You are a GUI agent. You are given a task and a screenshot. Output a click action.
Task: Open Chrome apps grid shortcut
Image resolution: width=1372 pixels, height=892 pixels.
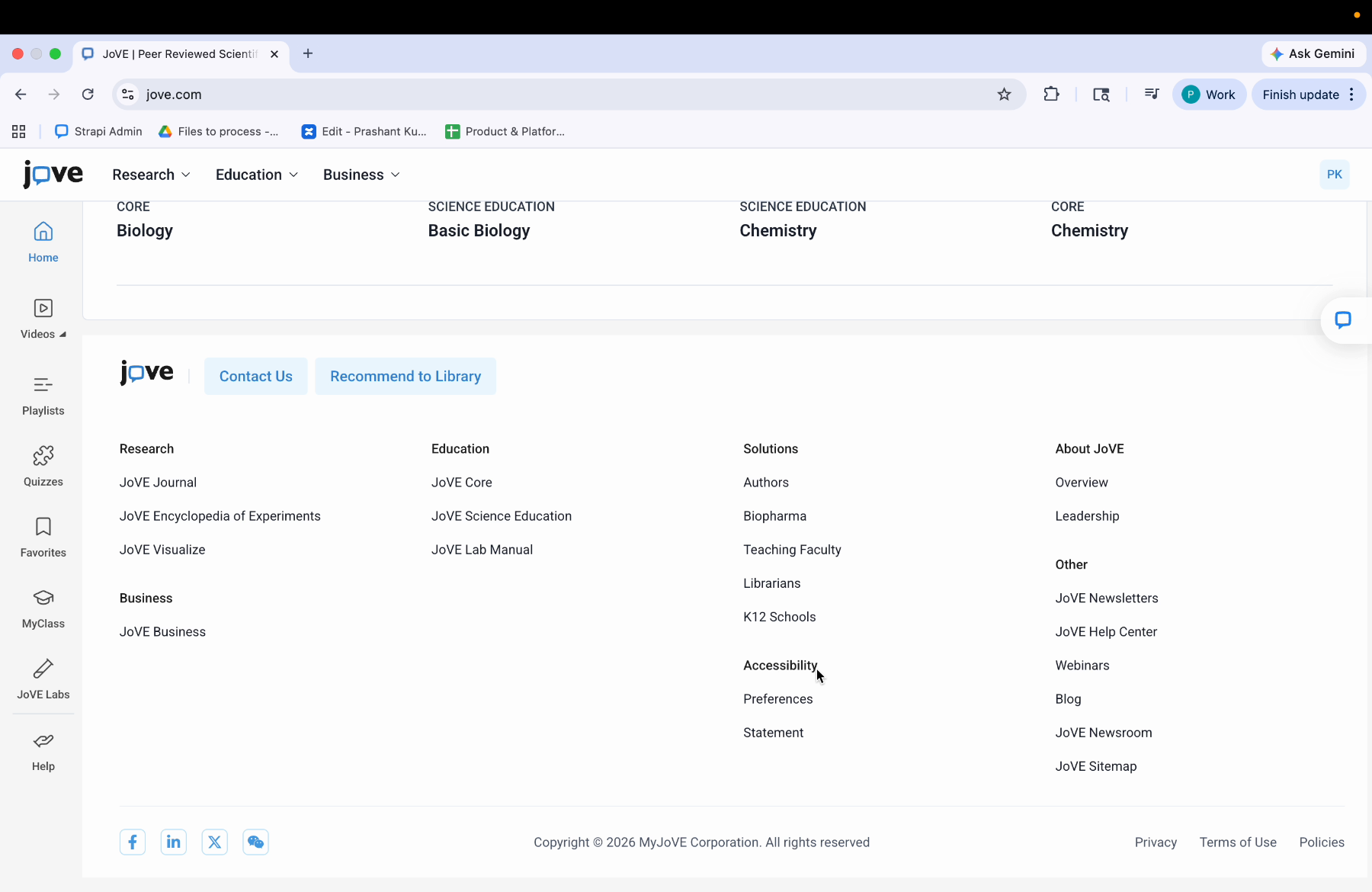tap(19, 132)
